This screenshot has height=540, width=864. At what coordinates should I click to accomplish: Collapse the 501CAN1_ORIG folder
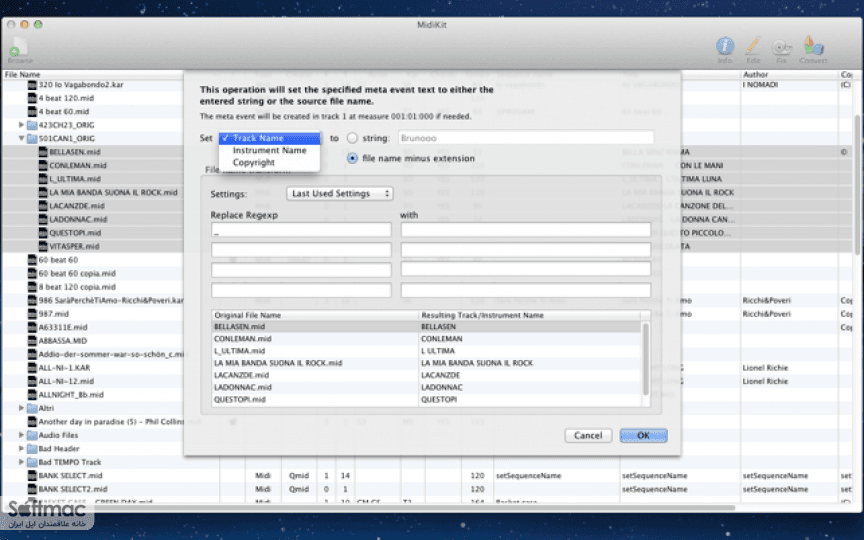click(x=21, y=138)
